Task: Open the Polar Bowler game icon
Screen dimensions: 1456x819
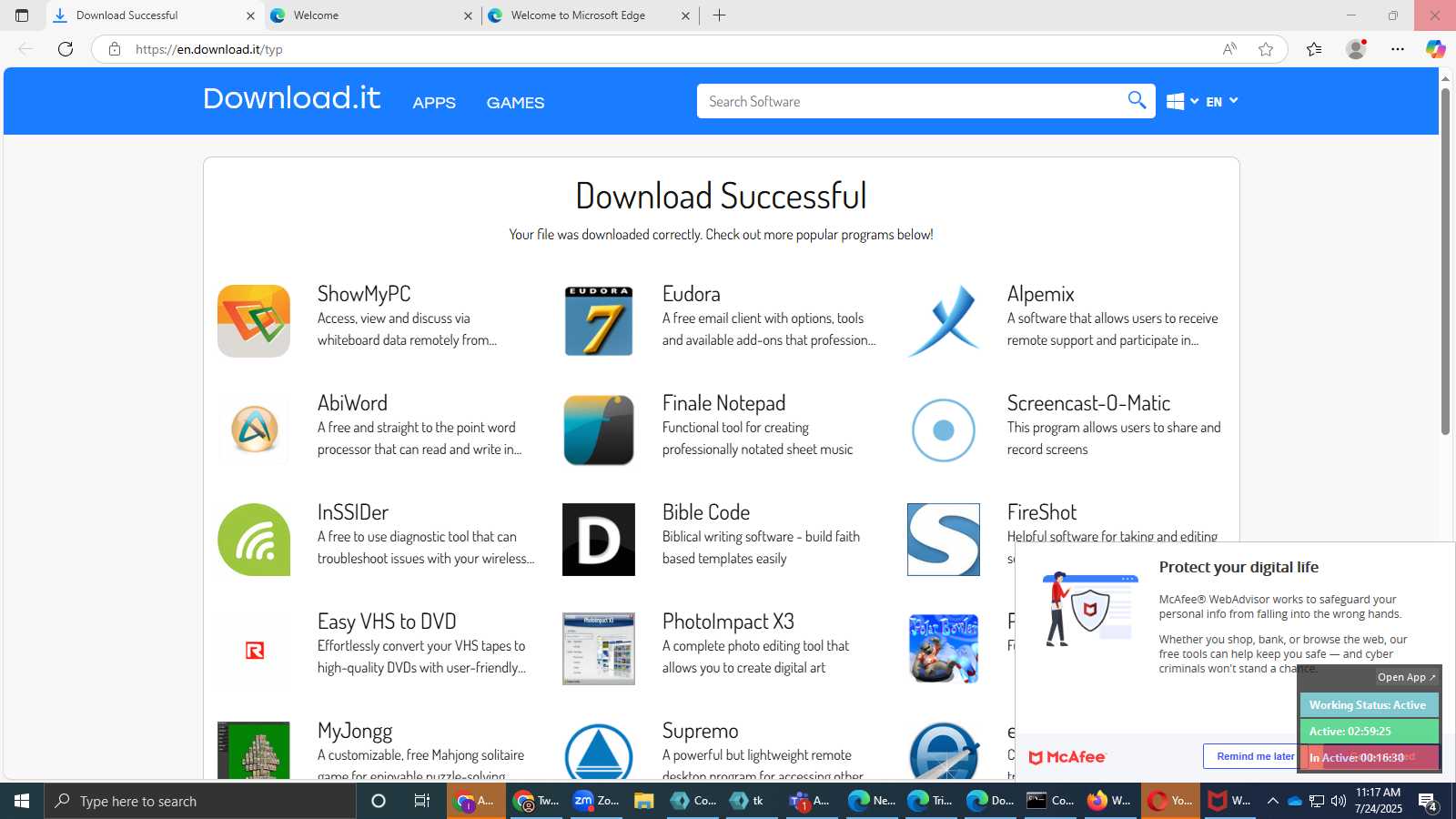Action: [x=944, y=649]
